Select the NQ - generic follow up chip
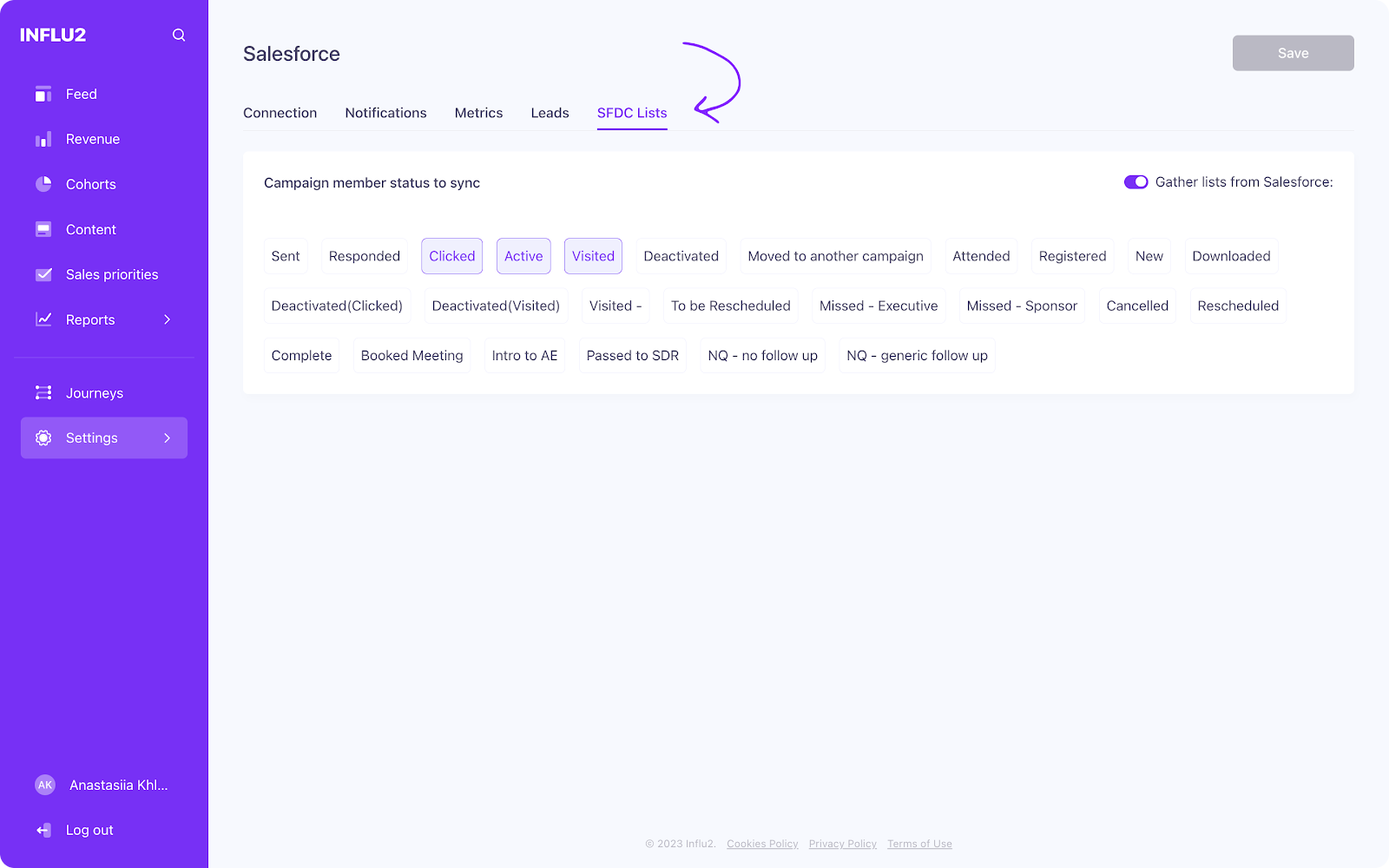The width and height of the screenshot is (1389, 868). point(917,355)
